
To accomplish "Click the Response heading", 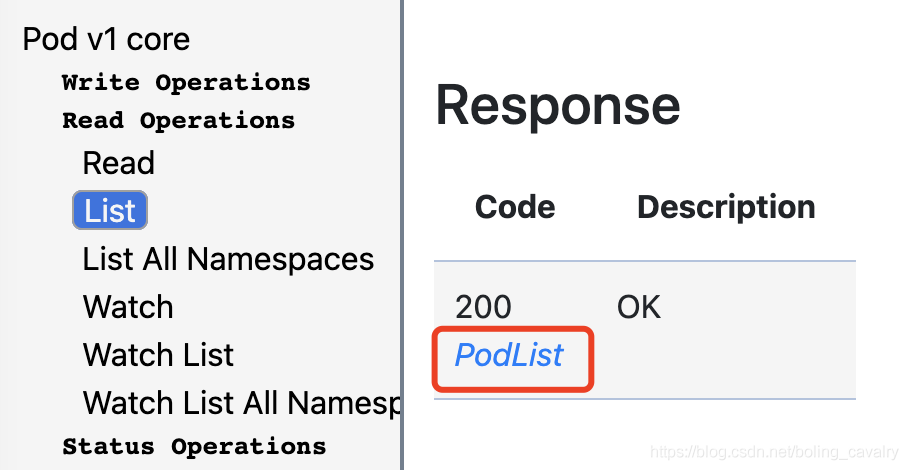I will (557, 105).
